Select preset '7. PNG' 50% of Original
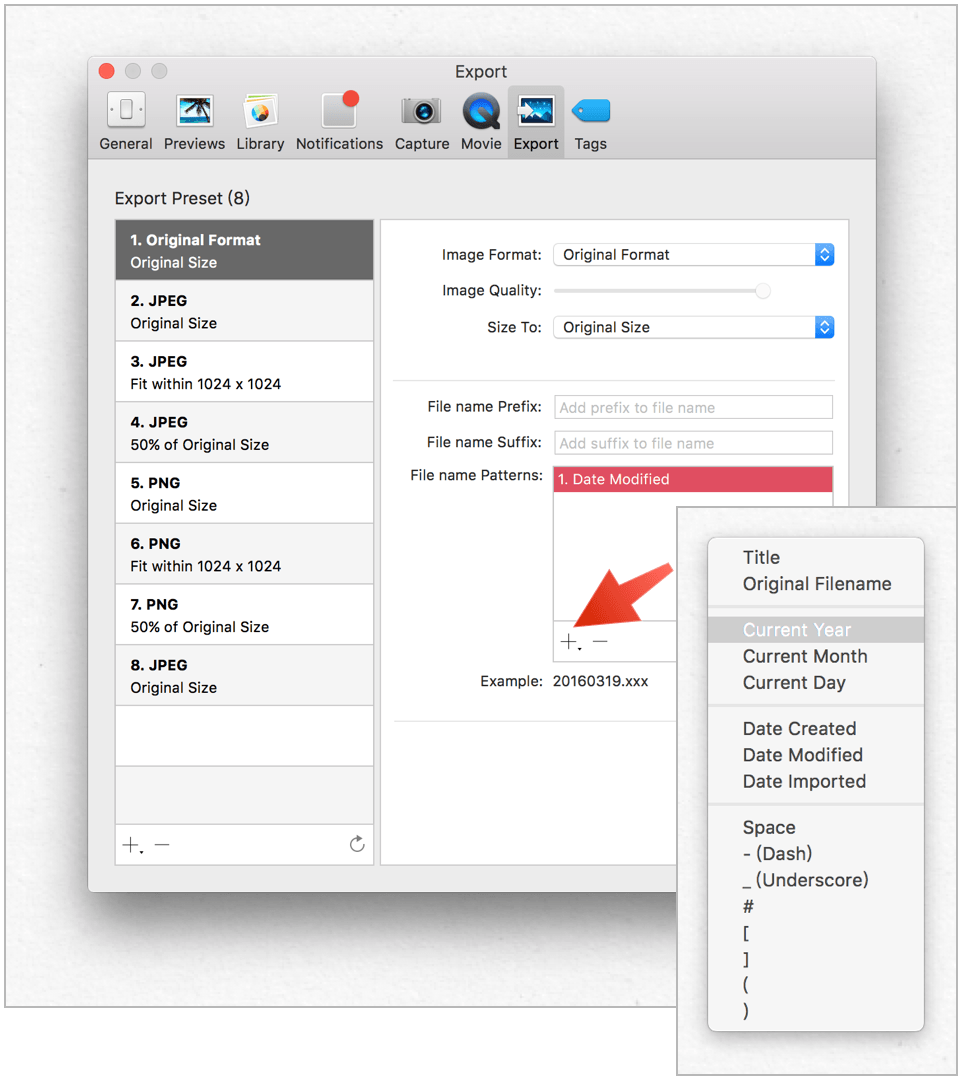962x1080 pixels. [x=244, y=614]
